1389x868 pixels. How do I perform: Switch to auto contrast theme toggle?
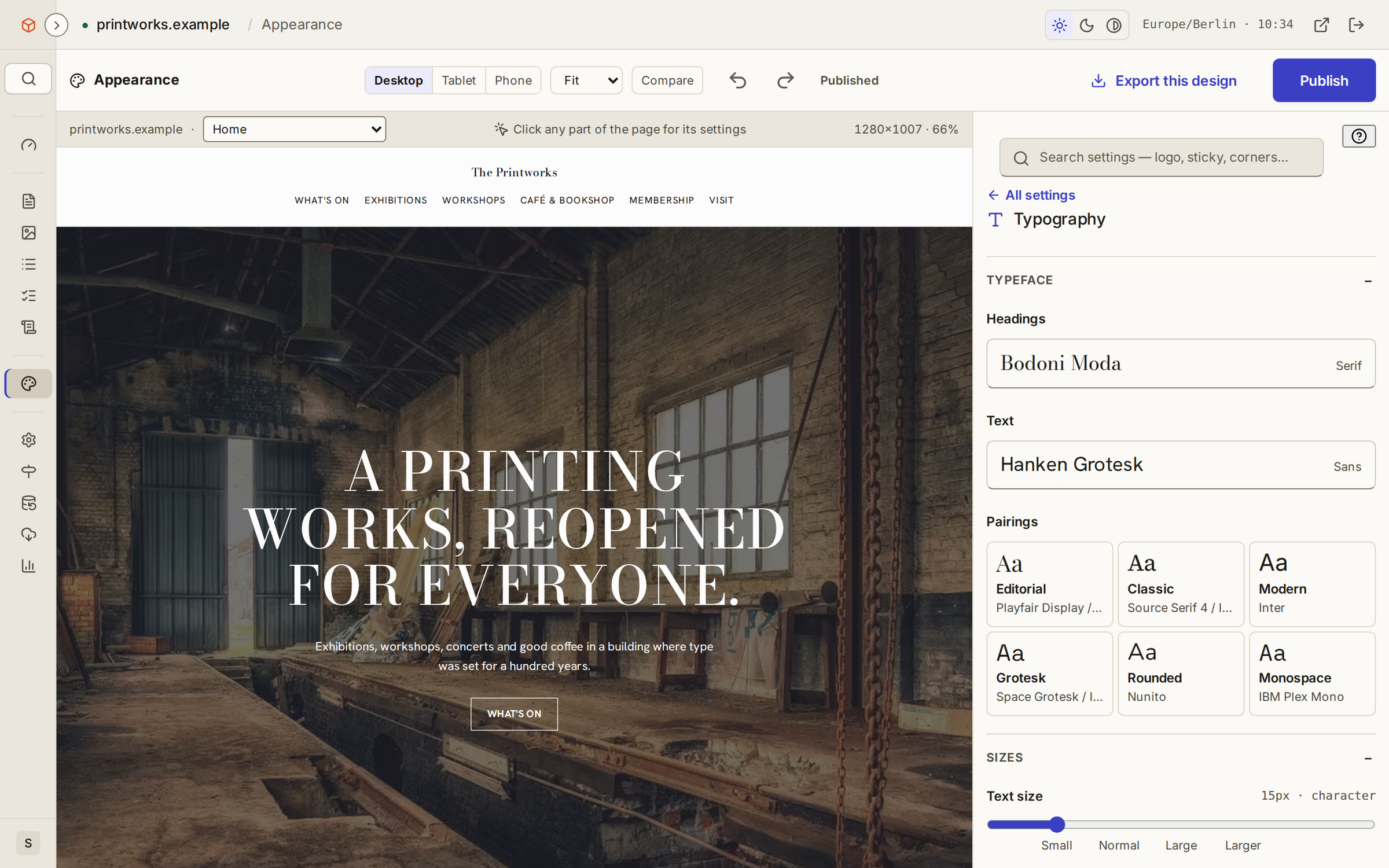click(x=1114, y=25)
